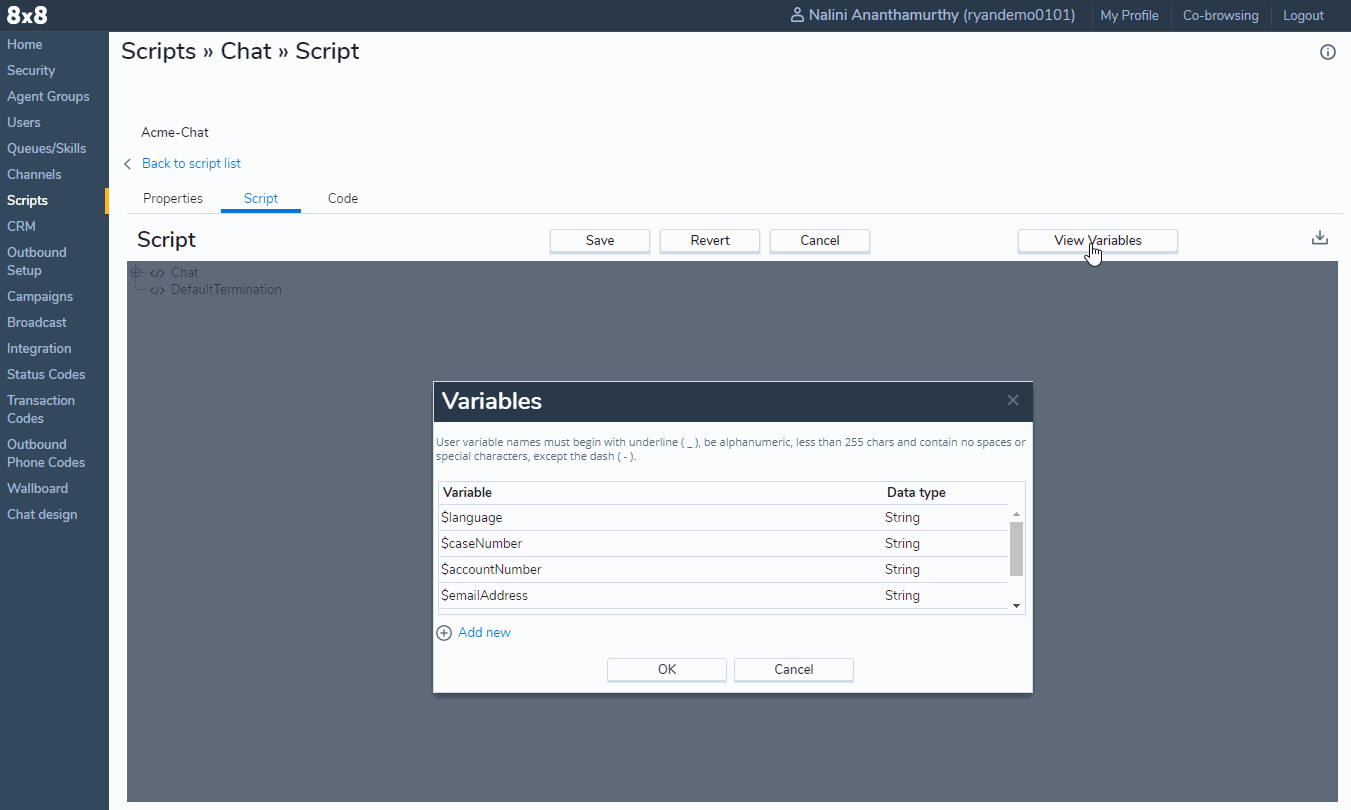Click the Add new link

(484, 632)
